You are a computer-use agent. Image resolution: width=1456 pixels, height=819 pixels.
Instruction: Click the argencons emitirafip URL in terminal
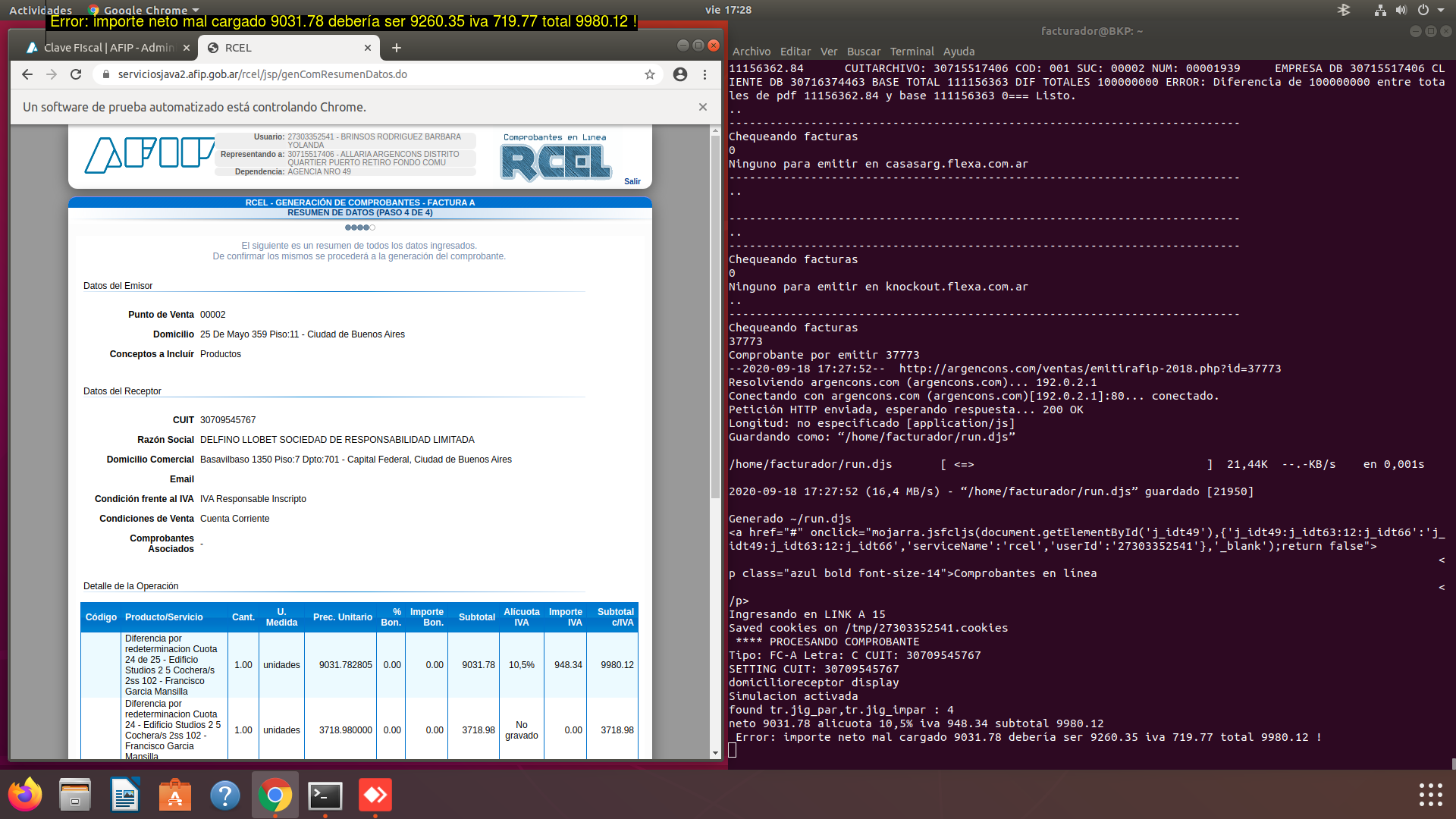[1090, 369]
